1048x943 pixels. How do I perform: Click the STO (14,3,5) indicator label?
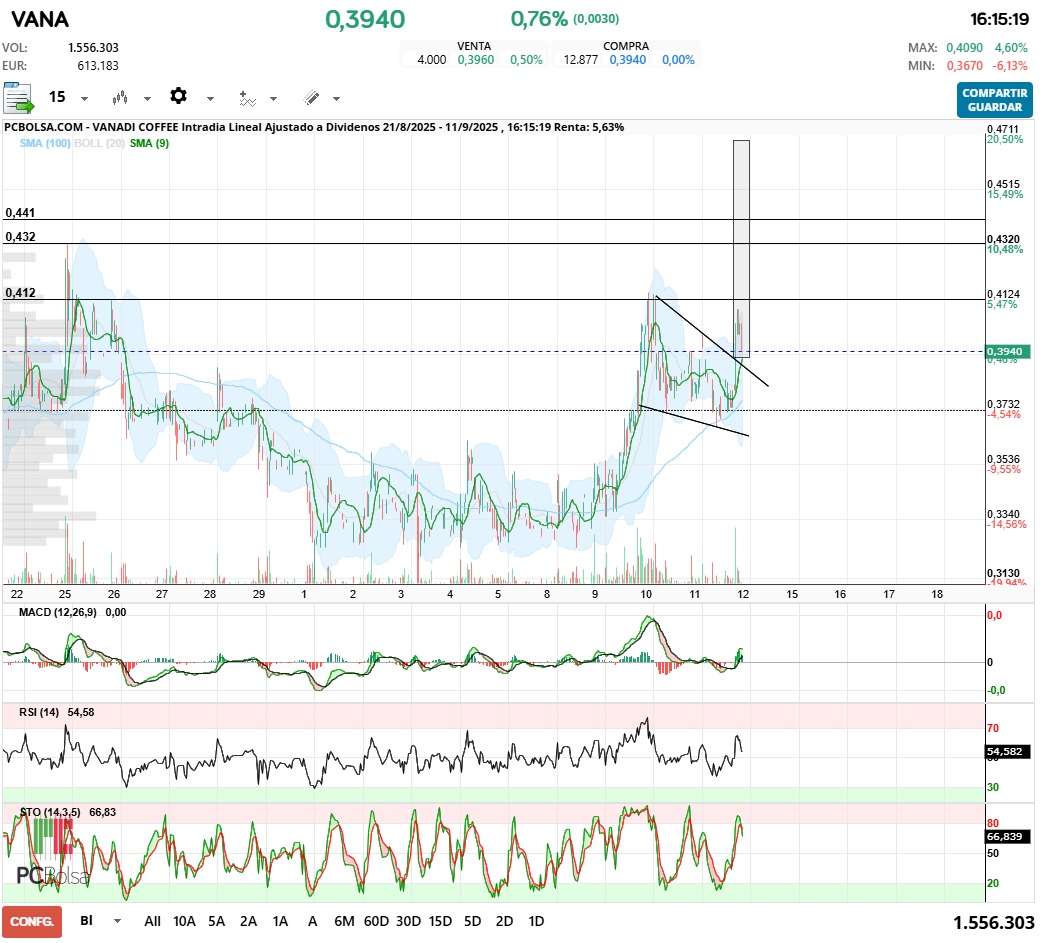tap(50, 813)
